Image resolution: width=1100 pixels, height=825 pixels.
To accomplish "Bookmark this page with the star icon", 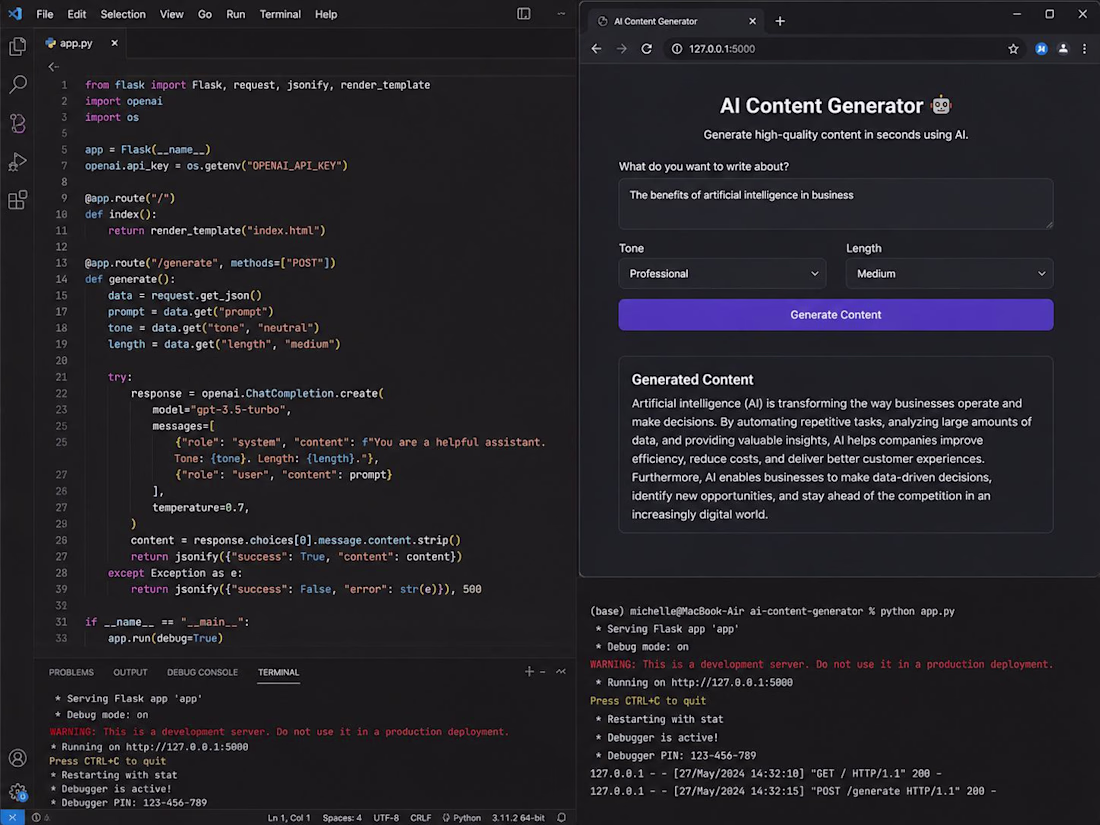I will point(1013,49).
